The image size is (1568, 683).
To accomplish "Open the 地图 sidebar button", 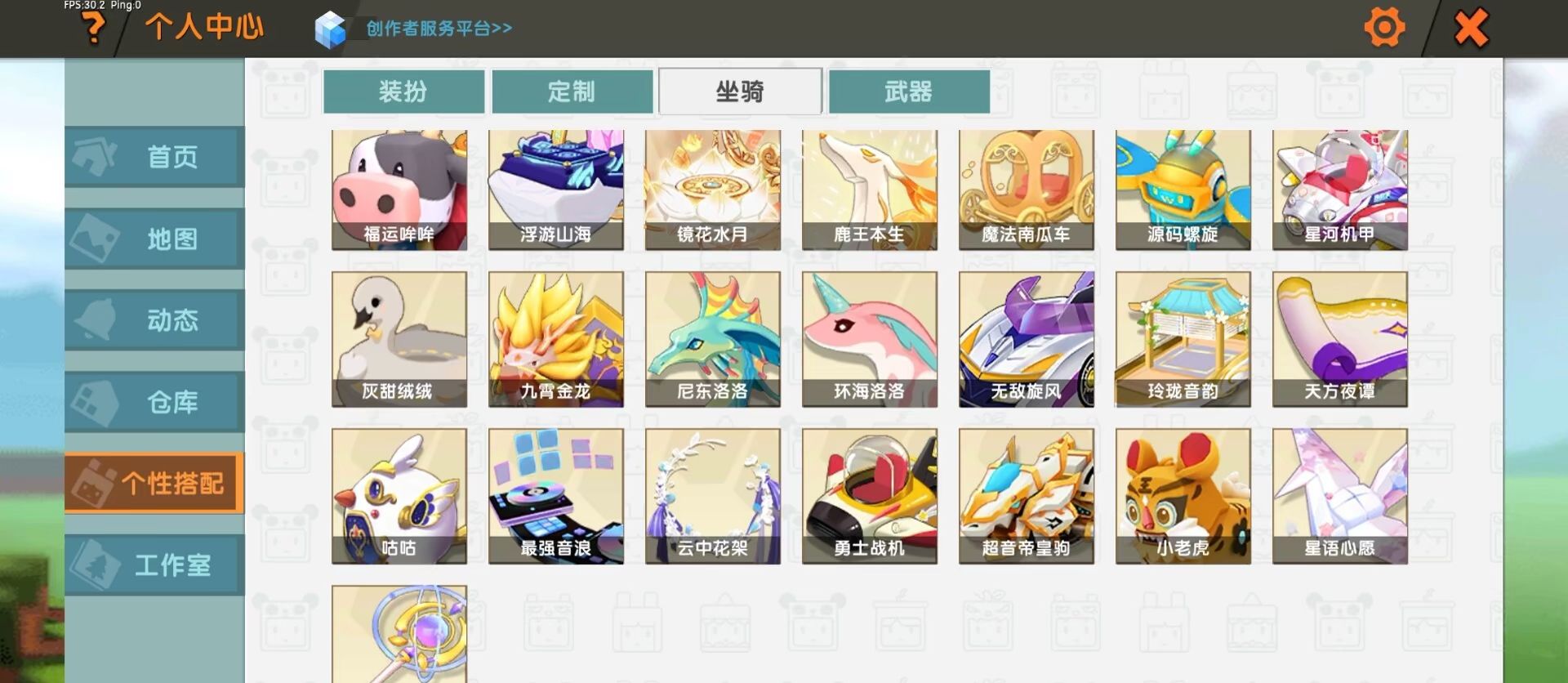I will pyautogui.click(x=154, y=238).
